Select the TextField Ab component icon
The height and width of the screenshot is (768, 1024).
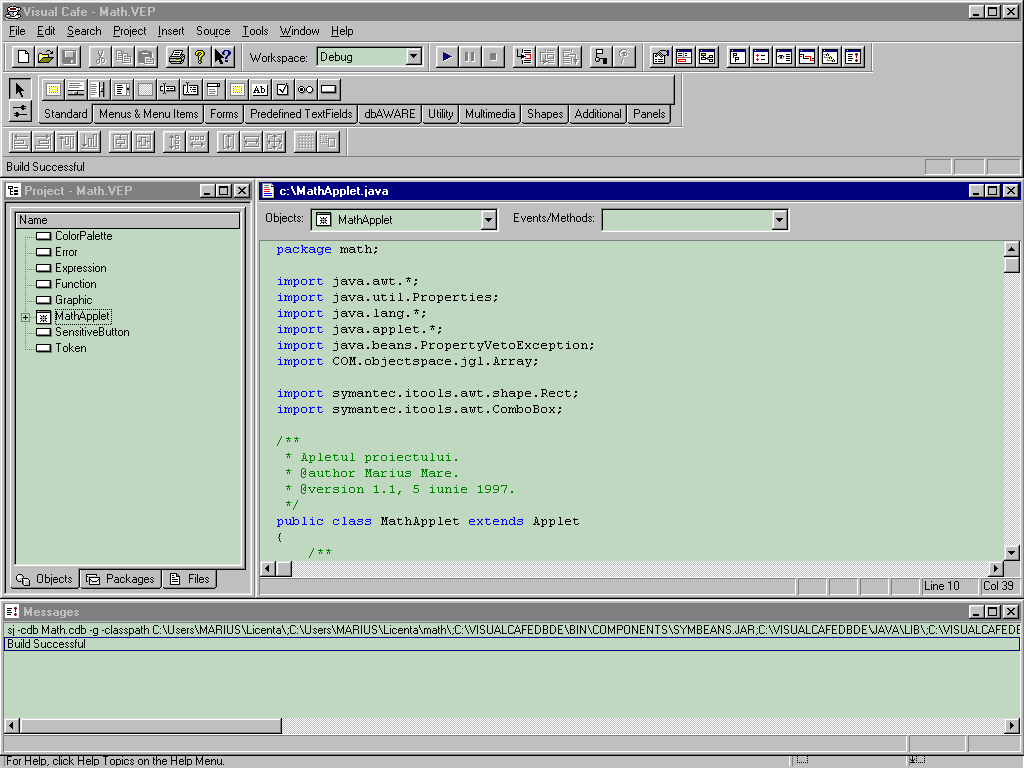pyautogui.click(x=260, y=89)
